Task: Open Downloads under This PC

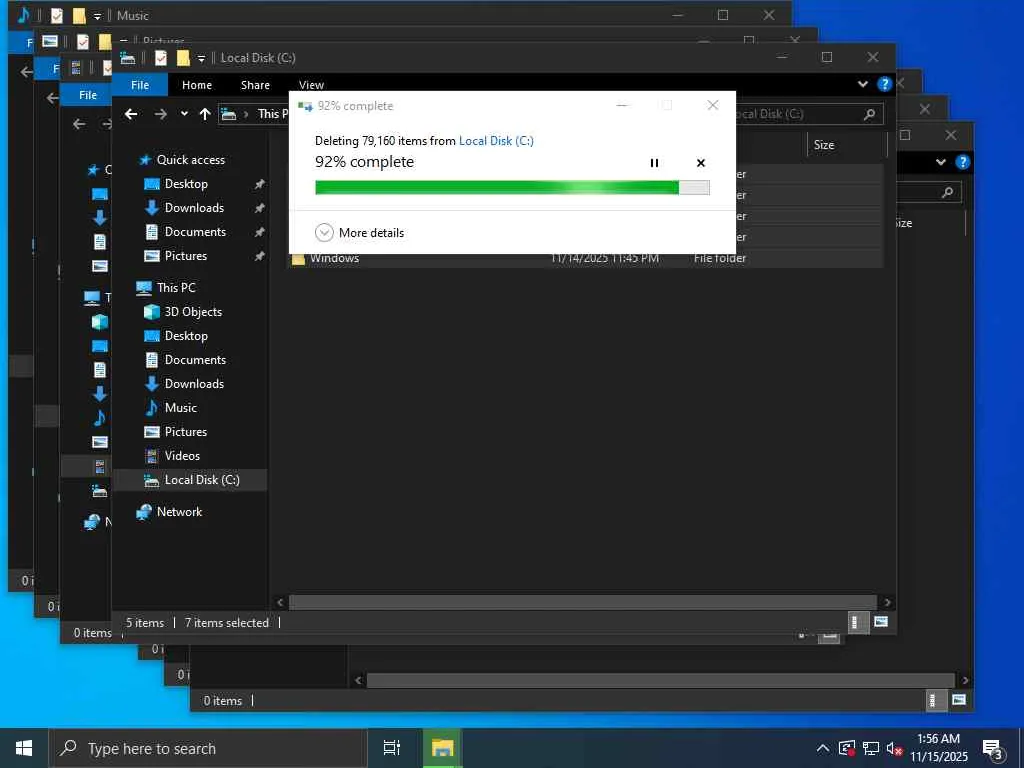Action: [x=194, y=384]
